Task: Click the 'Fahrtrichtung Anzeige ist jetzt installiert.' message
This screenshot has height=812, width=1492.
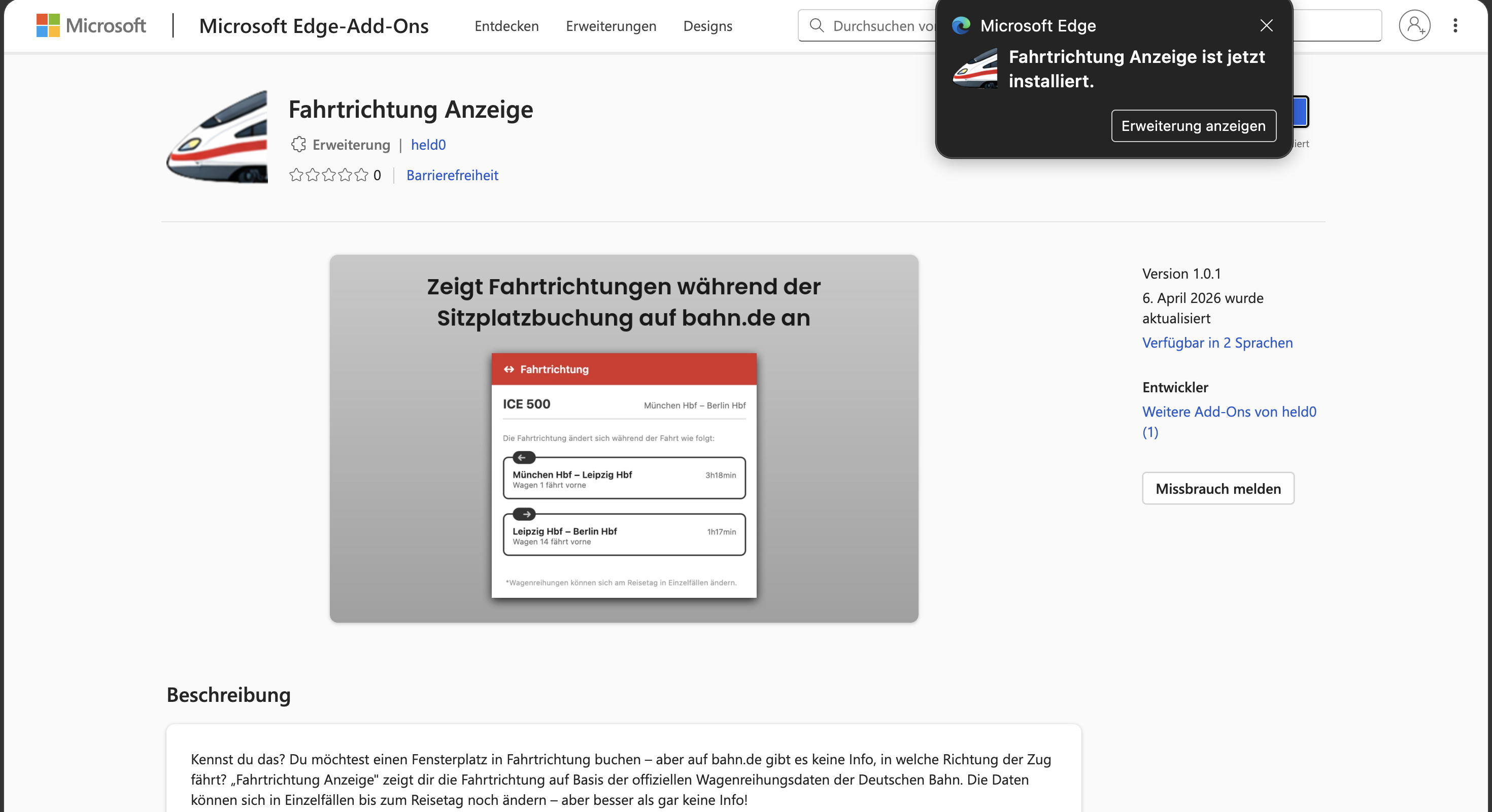Action: click(x=1136, y=69)
